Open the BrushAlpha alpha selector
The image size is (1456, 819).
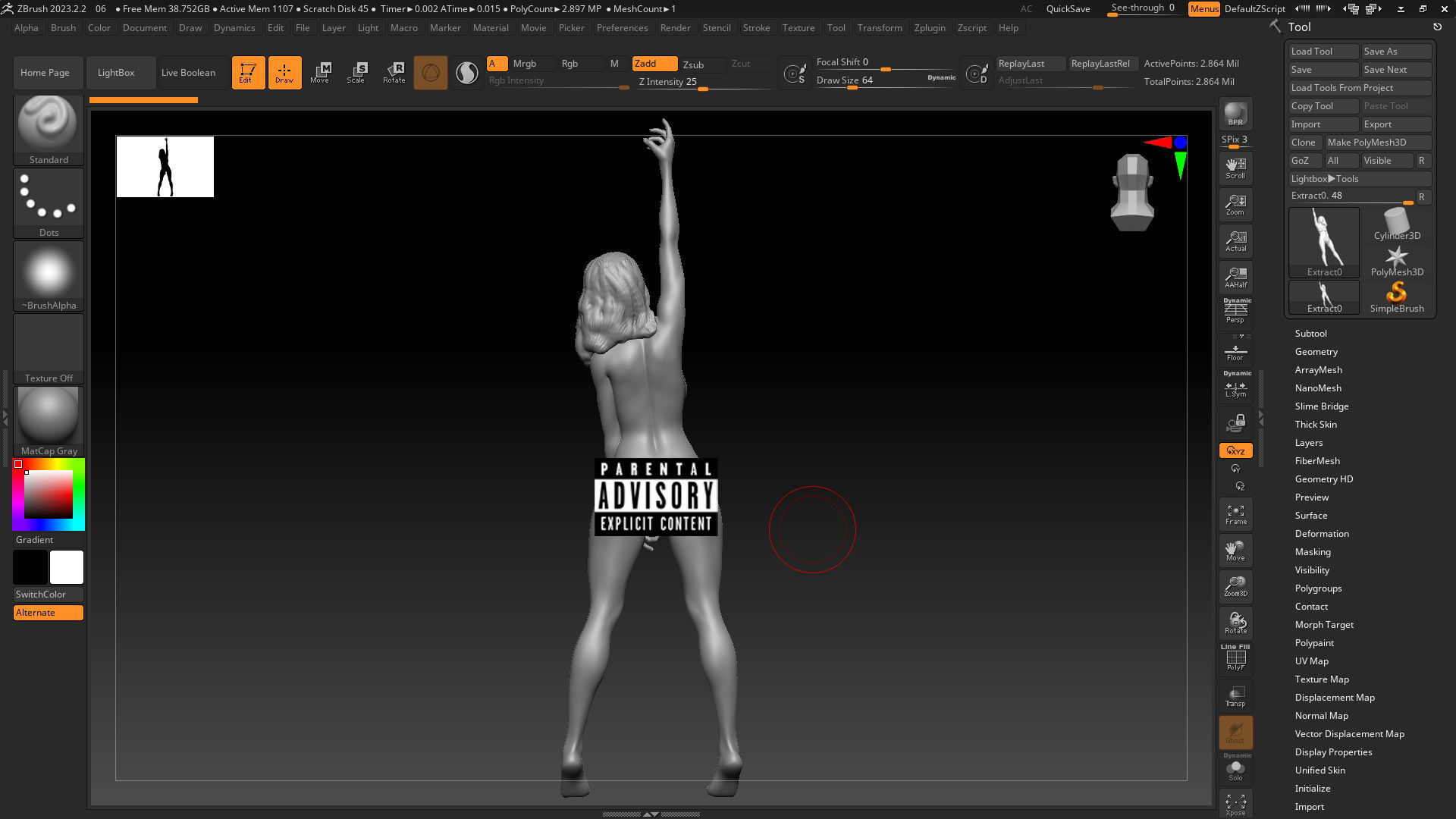(x=49, y=276)
